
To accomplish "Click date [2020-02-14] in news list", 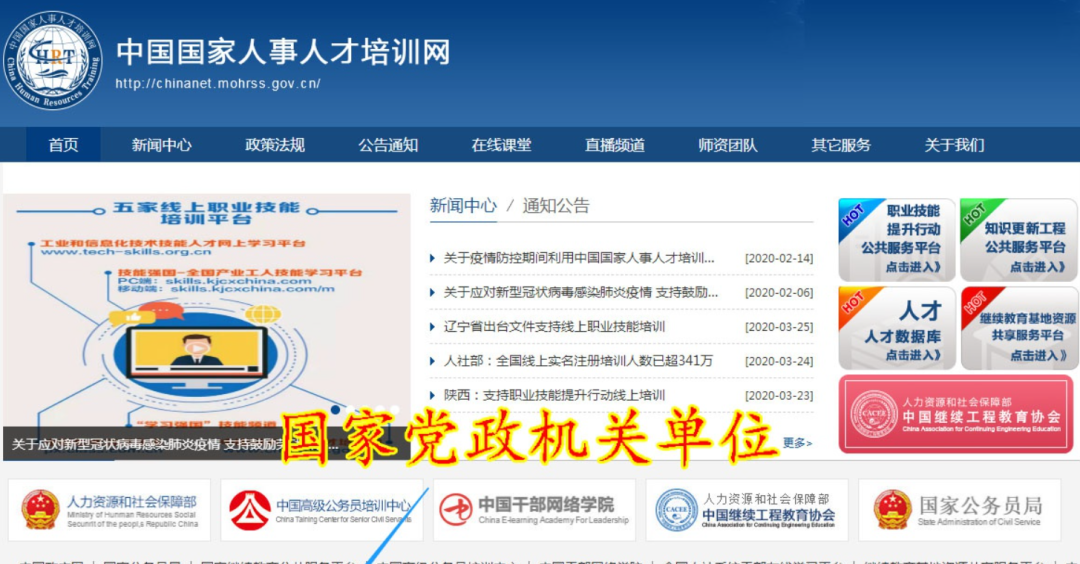I will pos(779,258).
